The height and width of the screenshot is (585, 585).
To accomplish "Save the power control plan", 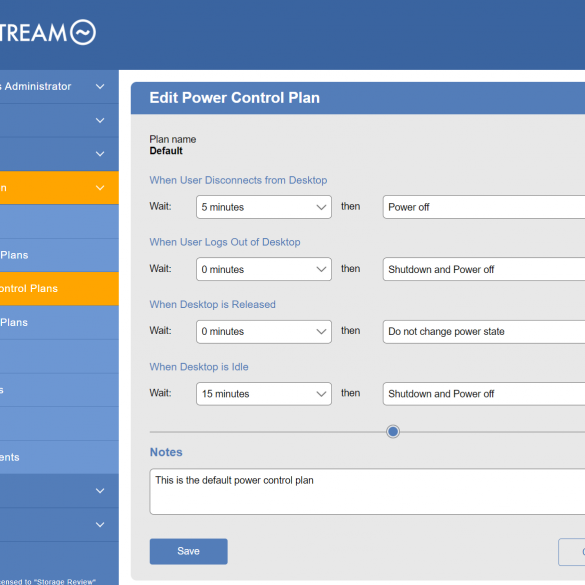I will coord(188,551).
